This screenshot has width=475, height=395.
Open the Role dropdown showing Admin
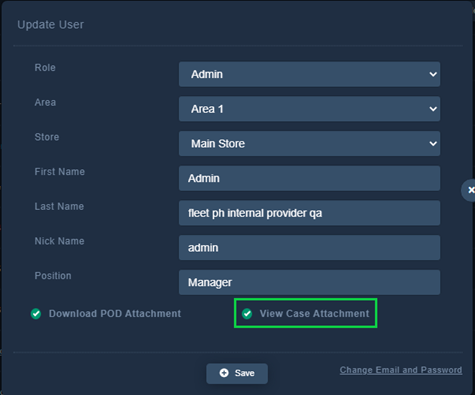309,74
